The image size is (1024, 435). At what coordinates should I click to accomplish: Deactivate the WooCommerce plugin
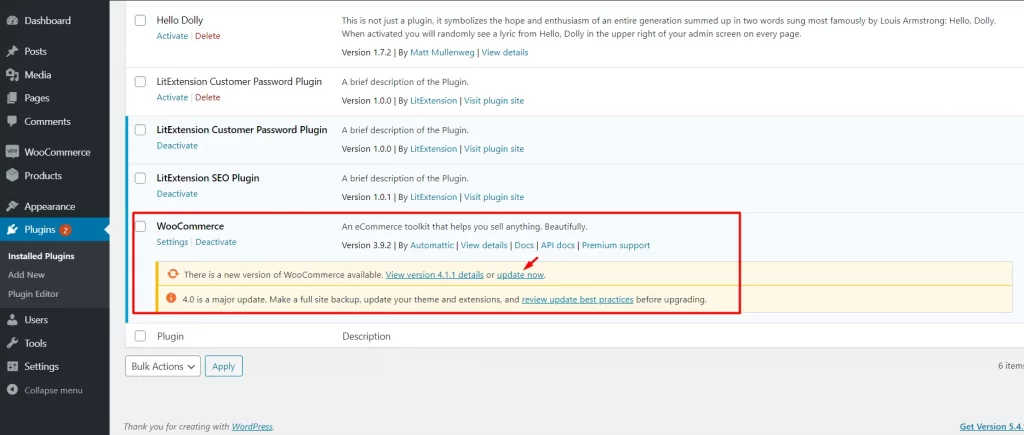tap(216, 242)
